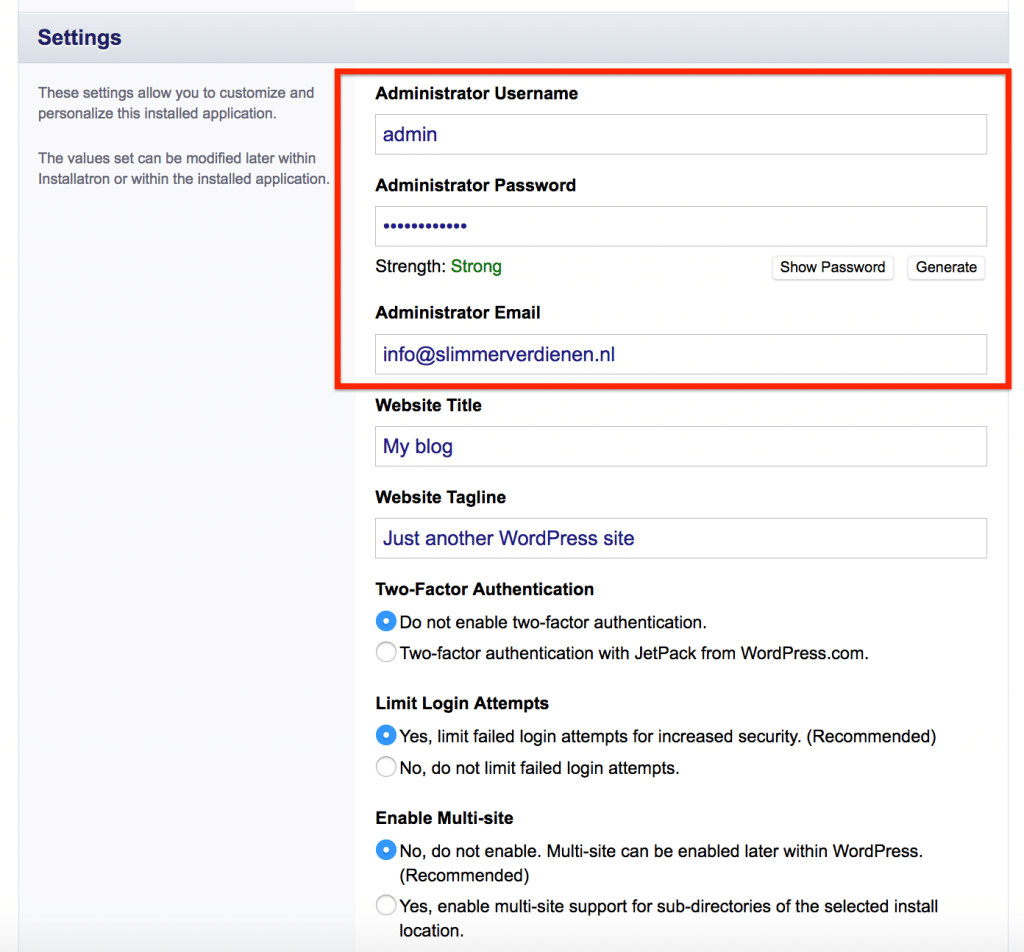Screen dimensions: 1024x952
Task: Click the Two-Factor Authentication heading label
Action: pos(484,589)
